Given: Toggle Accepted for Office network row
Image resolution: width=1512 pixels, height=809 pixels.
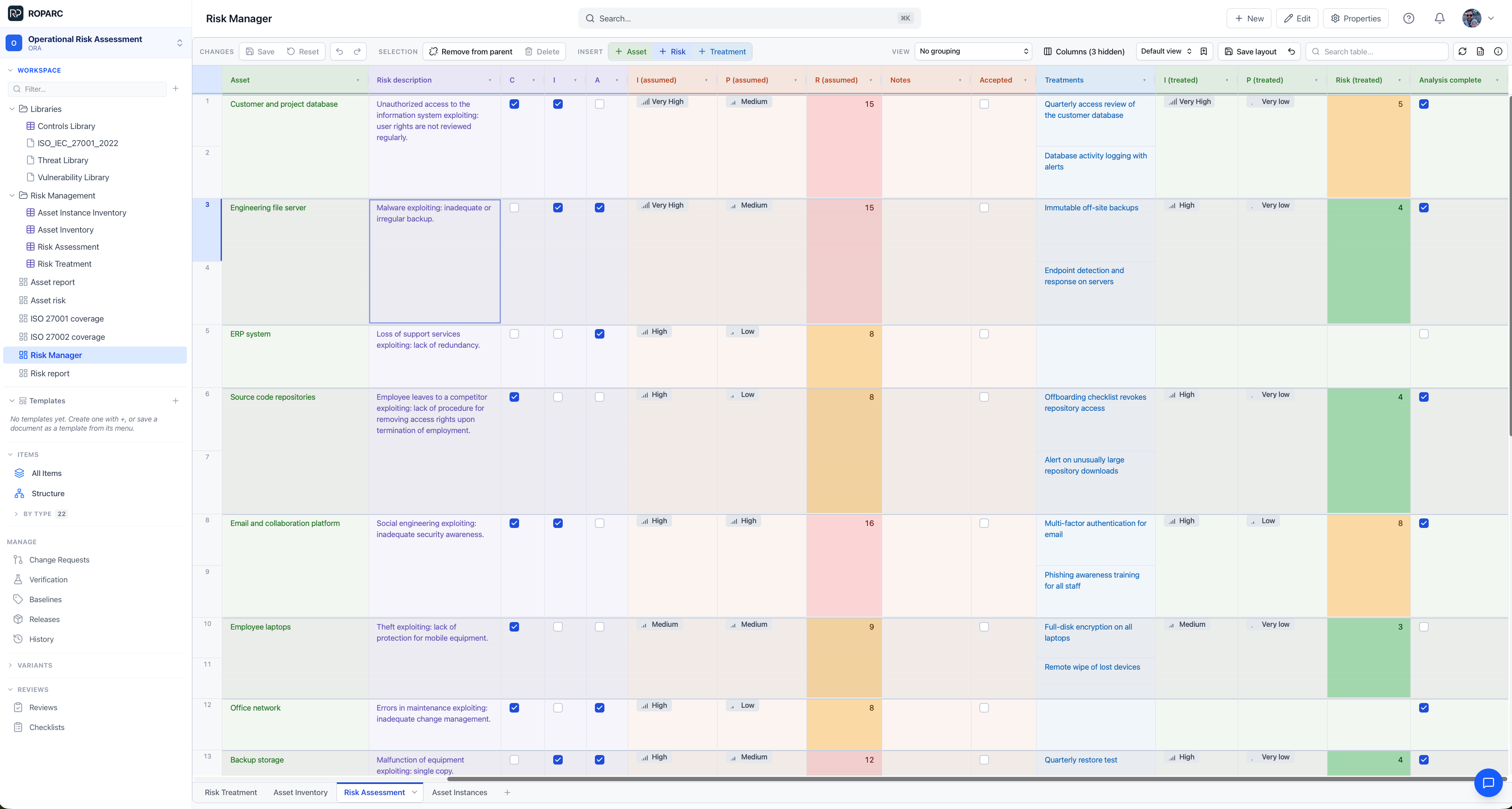Looking at the screenshot, I should click(984, 708).
